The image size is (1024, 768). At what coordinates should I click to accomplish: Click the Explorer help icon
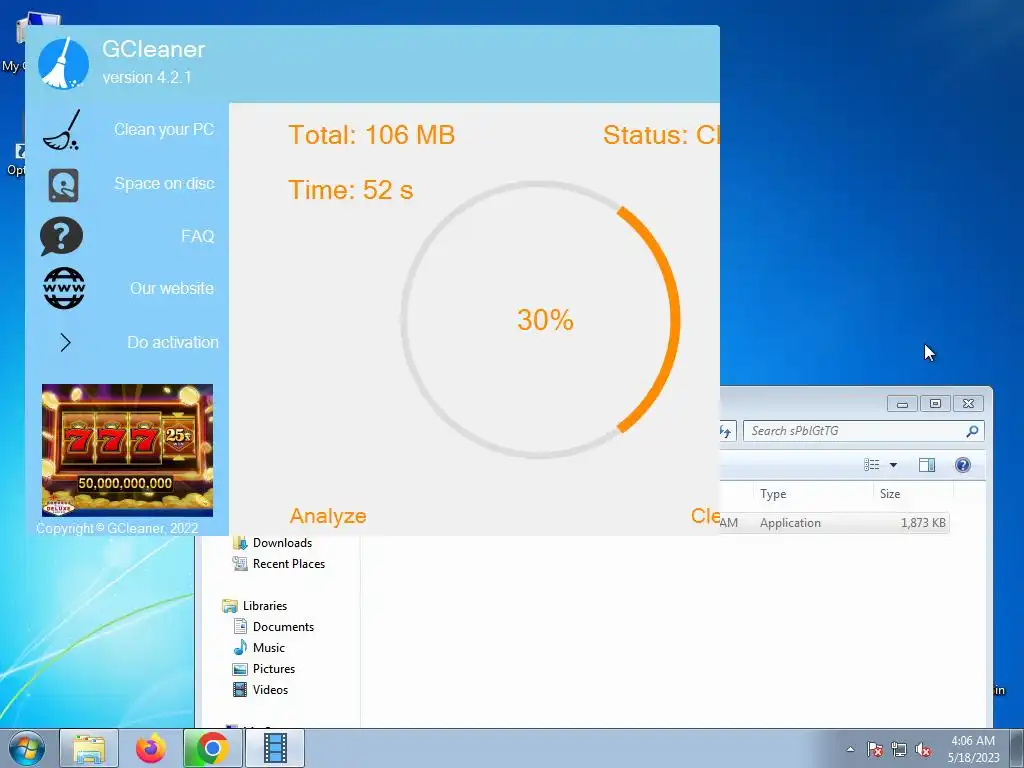pos(963,465)
